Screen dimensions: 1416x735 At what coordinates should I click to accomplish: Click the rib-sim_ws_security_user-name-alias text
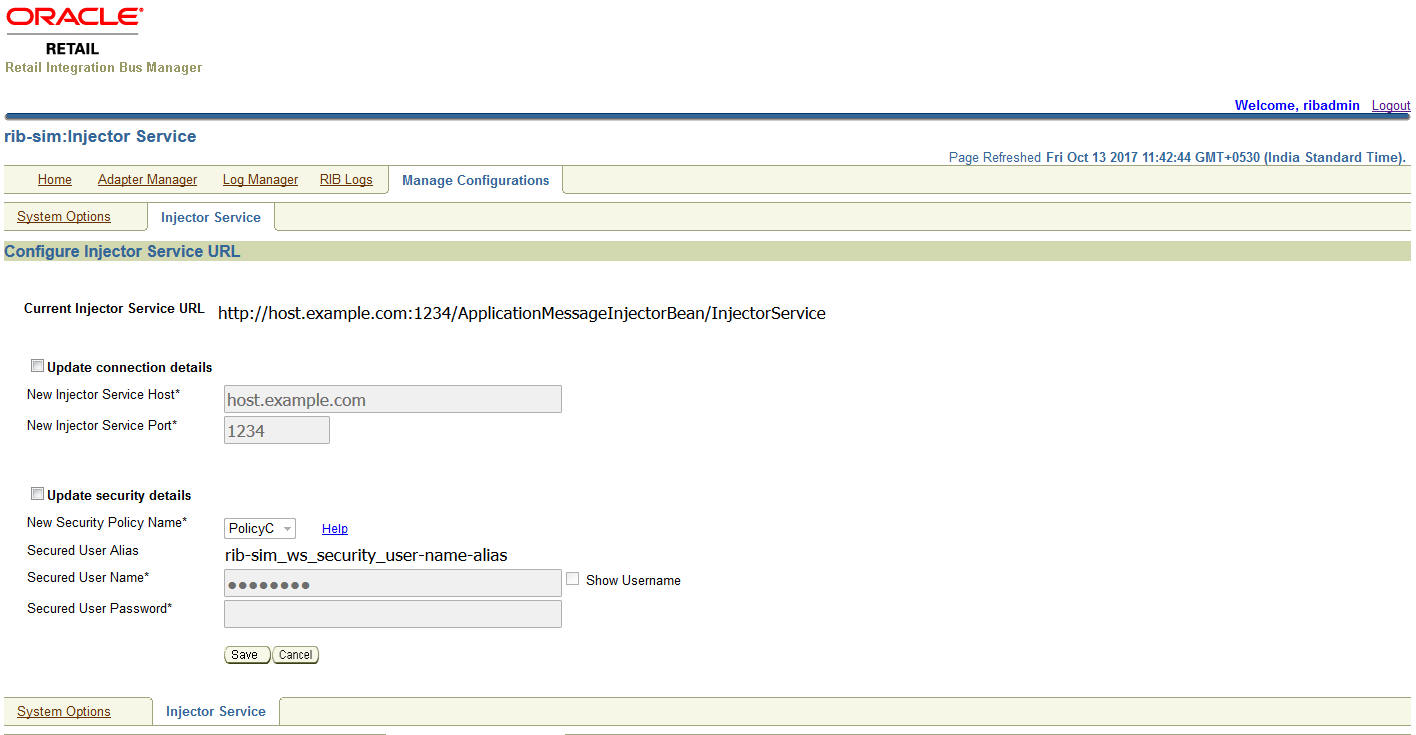[x=366, y=555]
